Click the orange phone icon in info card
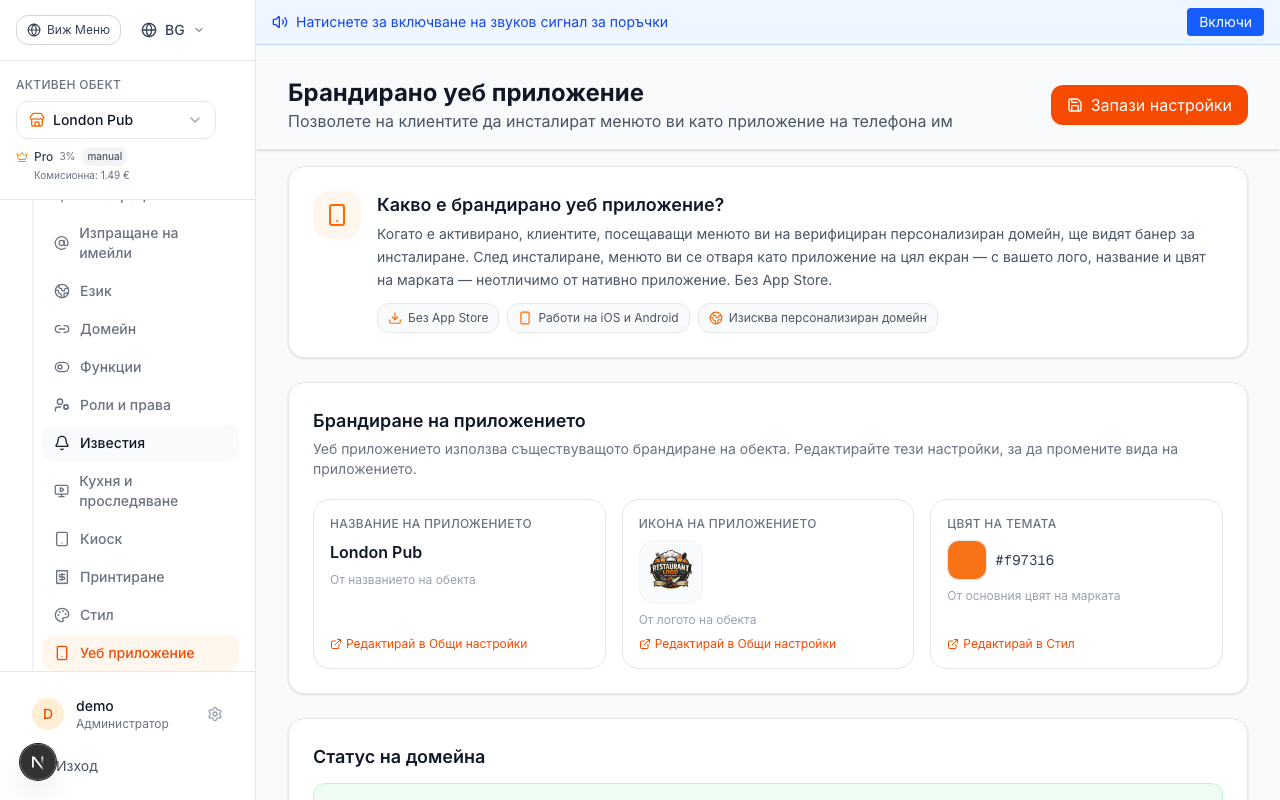 pos(337,215)
